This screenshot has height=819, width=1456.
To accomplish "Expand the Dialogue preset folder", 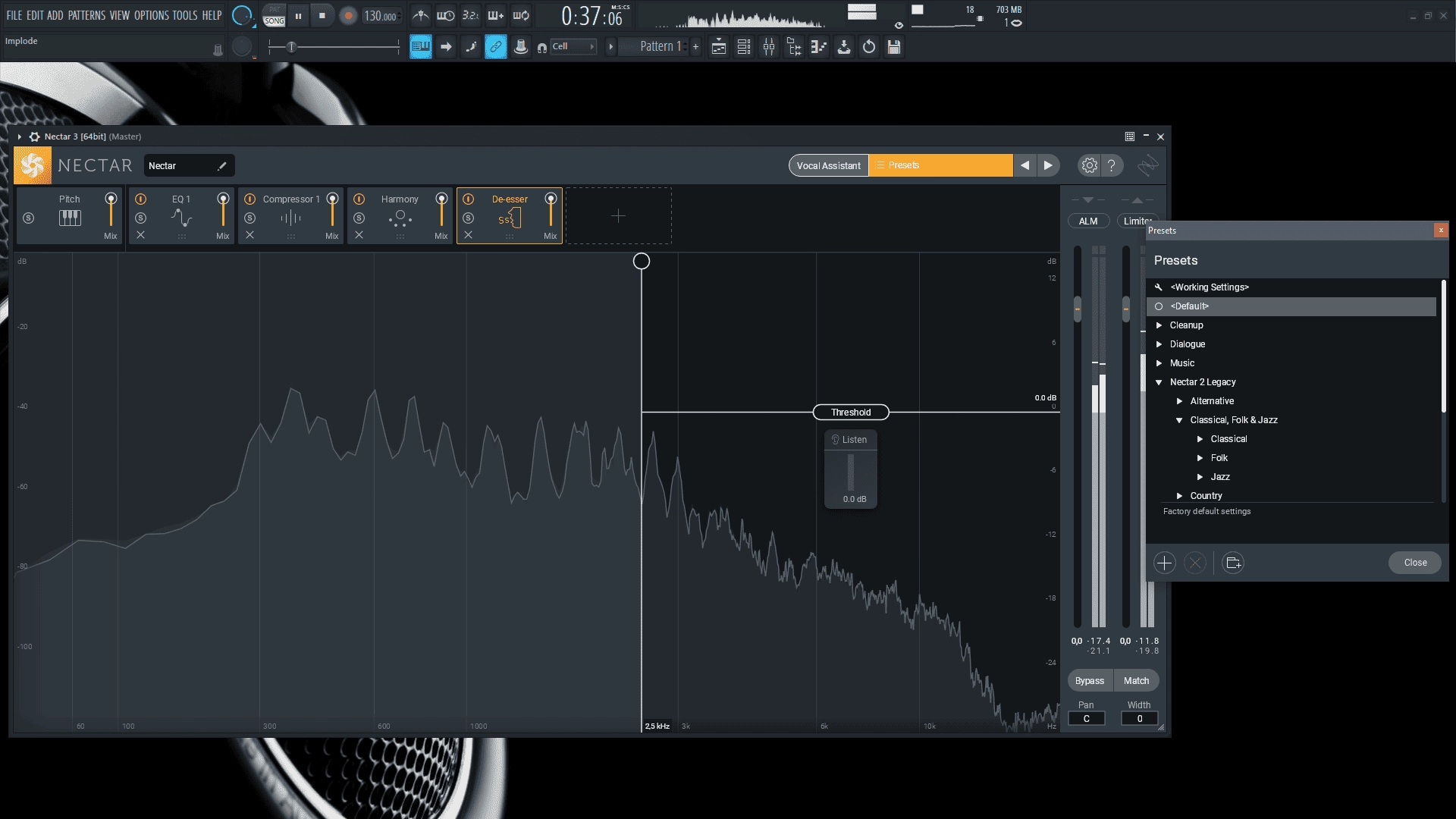I will 1159,344.
